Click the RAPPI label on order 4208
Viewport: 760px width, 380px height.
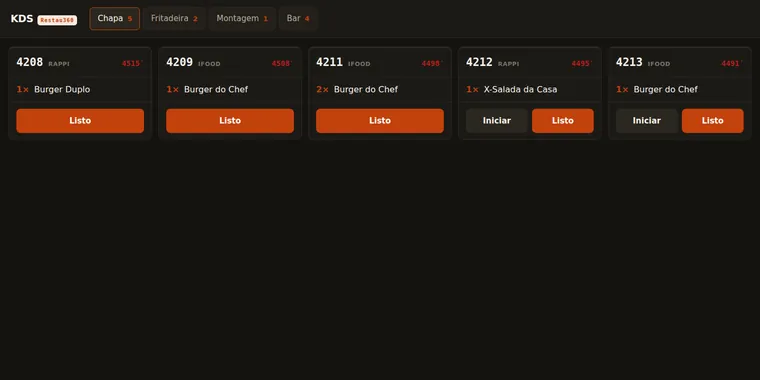(59, 64)
